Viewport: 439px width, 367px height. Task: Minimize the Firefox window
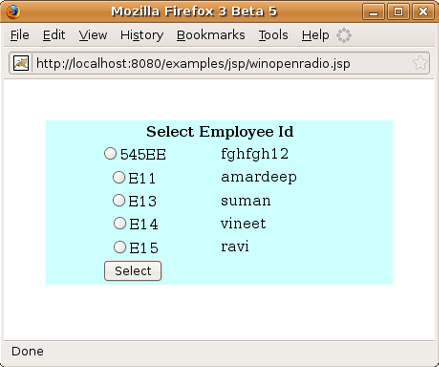(x=373, y=12)
